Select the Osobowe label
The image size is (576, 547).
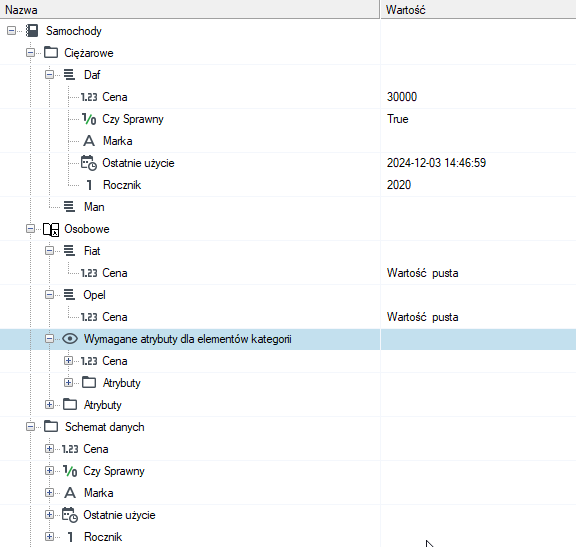pos(87,229)
